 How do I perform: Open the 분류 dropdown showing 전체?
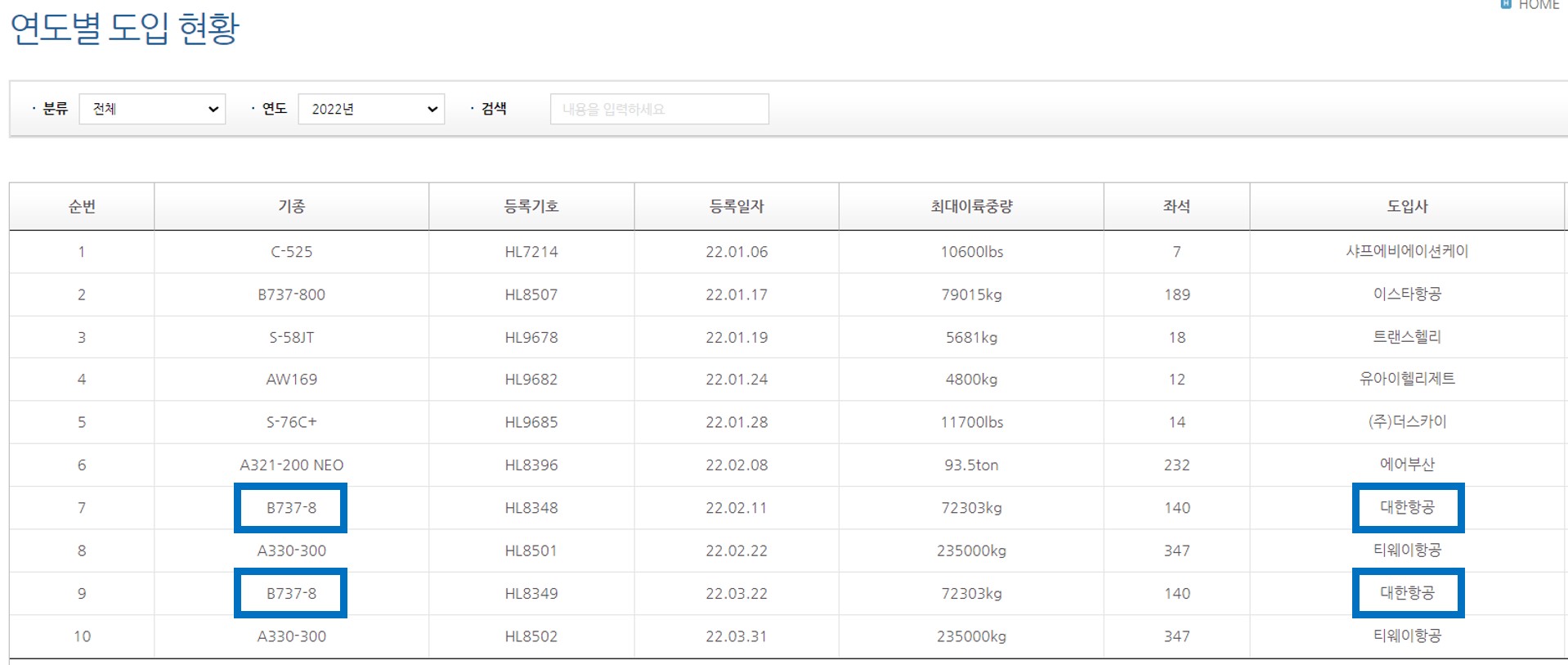(x=152, y=109)
